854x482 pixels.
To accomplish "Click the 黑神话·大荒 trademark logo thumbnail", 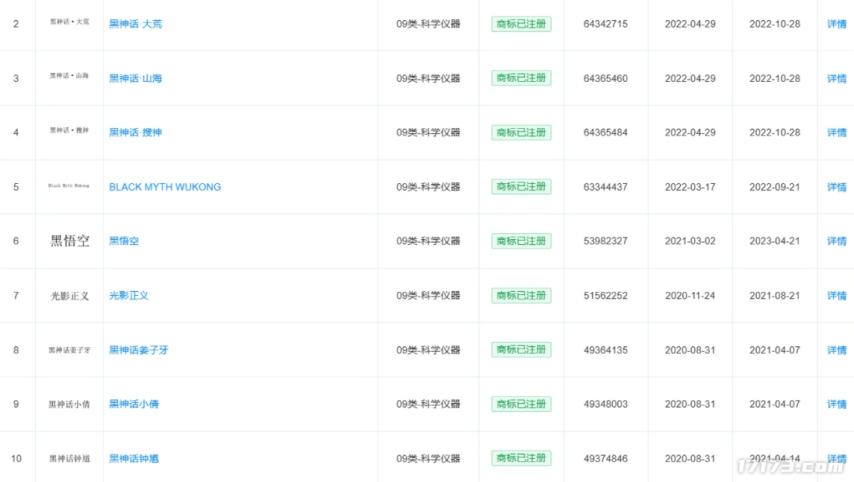I will (x=69, y=22).
